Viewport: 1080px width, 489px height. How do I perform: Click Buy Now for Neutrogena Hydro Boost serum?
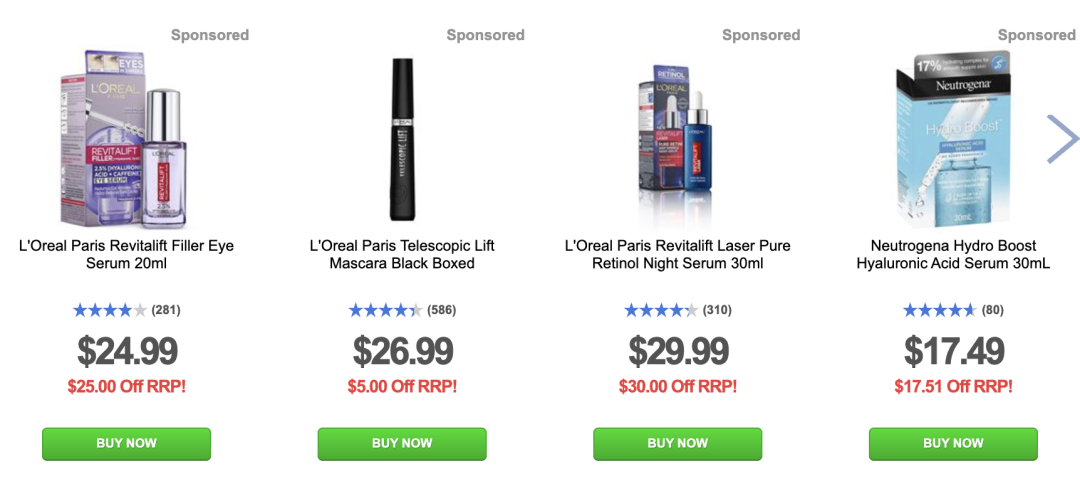click(953, 444)
